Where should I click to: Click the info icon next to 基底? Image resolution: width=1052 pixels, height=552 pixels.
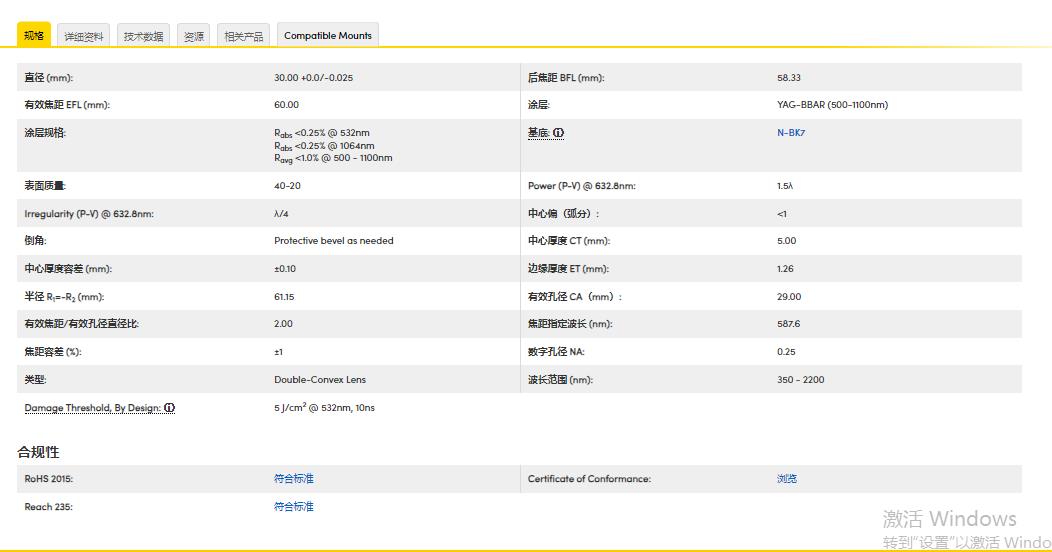click(x=558, y=133)
